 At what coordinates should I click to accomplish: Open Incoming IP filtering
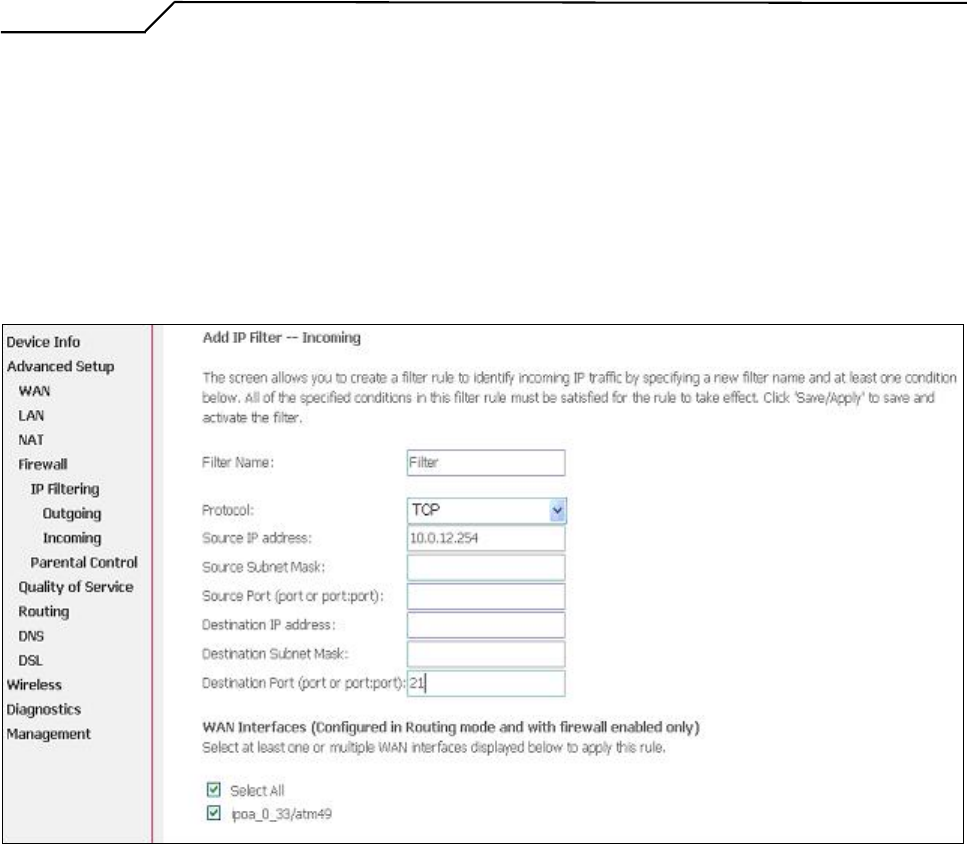pyautogui.click(x=72, y=538)
